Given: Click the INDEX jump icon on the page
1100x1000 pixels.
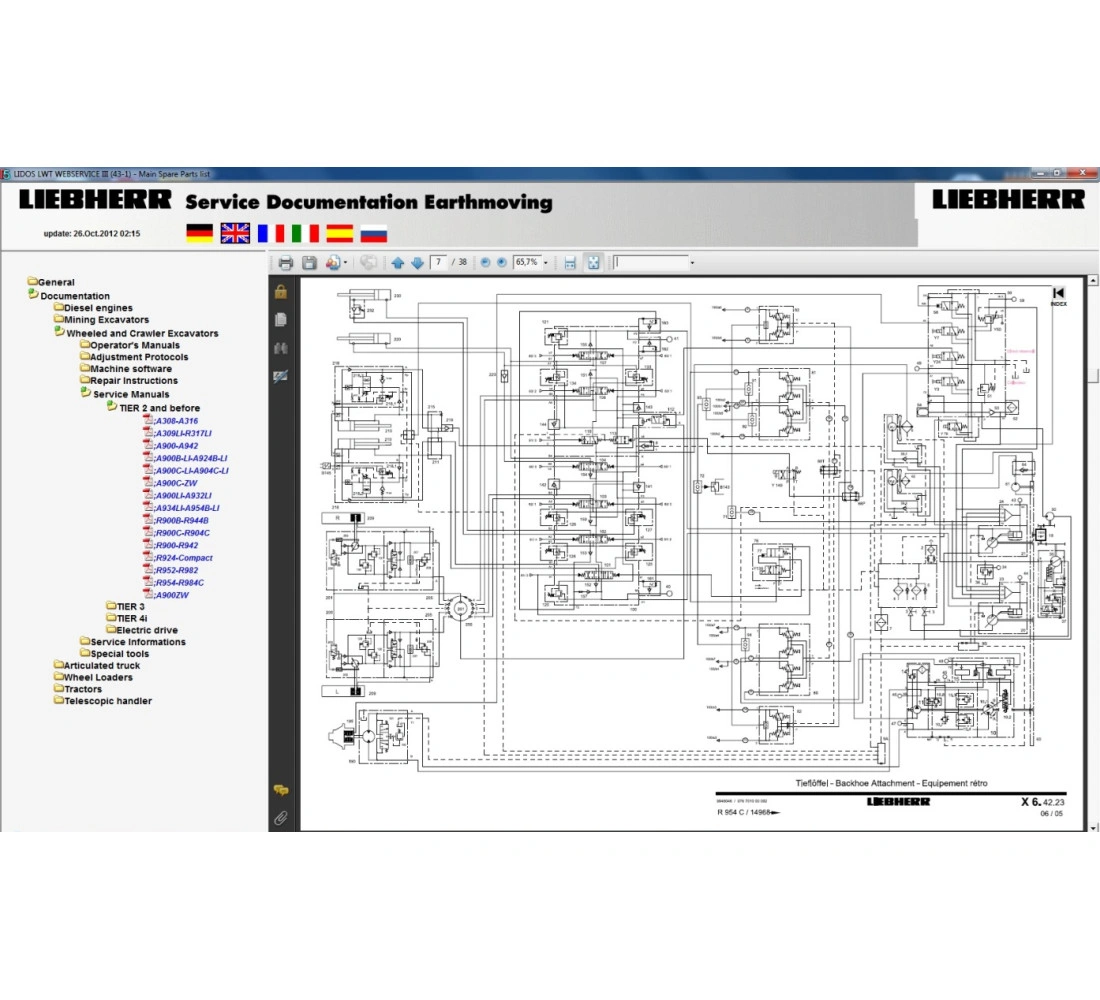Looking at the screenshot, I should tap(1059, 296).
